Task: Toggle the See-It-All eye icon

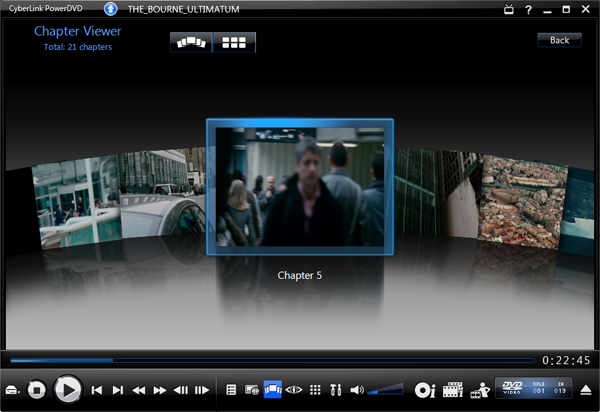Action: click(x=294, y=390)
